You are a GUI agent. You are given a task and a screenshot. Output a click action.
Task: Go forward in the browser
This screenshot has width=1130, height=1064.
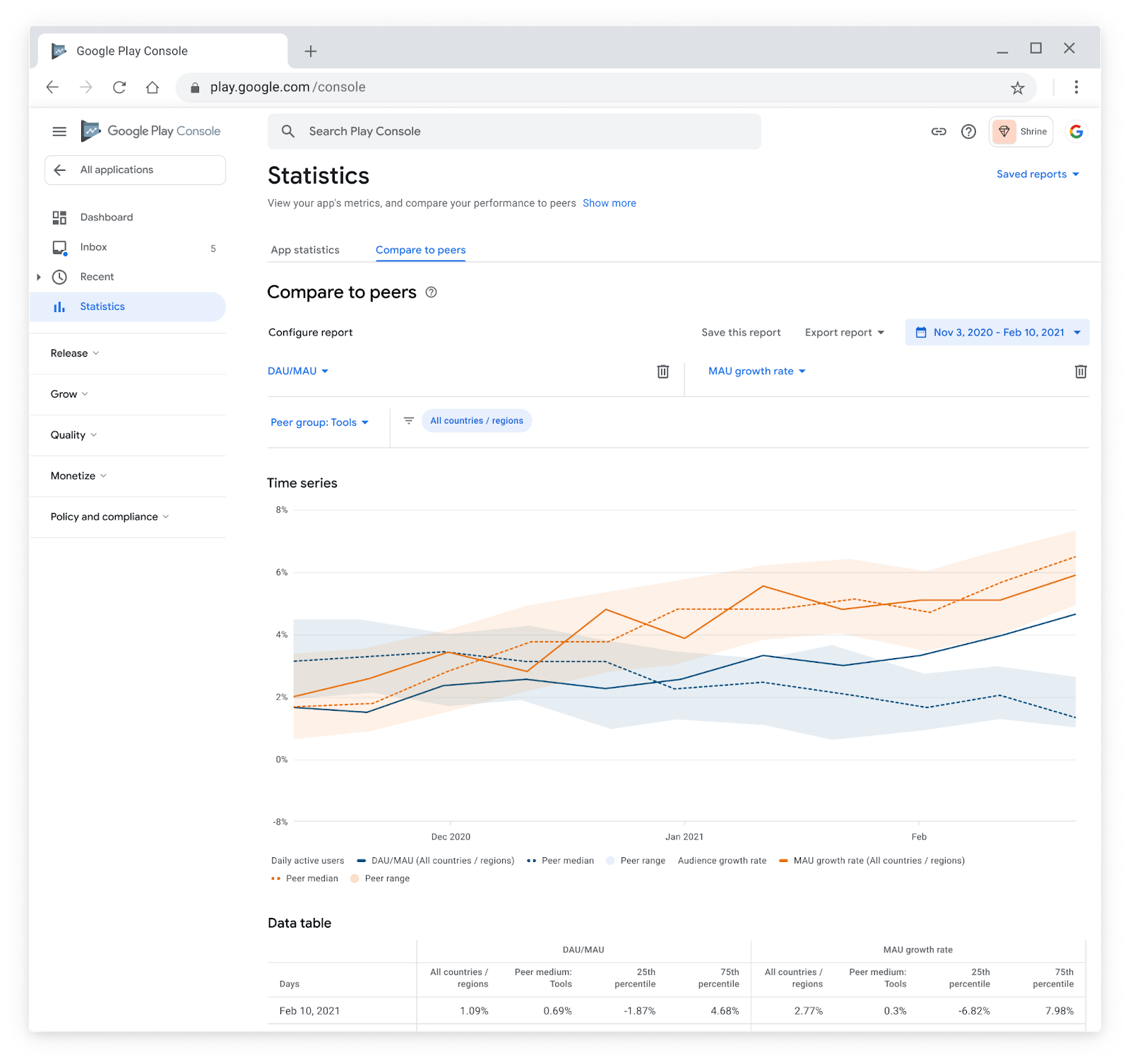(x=86, y=87)
